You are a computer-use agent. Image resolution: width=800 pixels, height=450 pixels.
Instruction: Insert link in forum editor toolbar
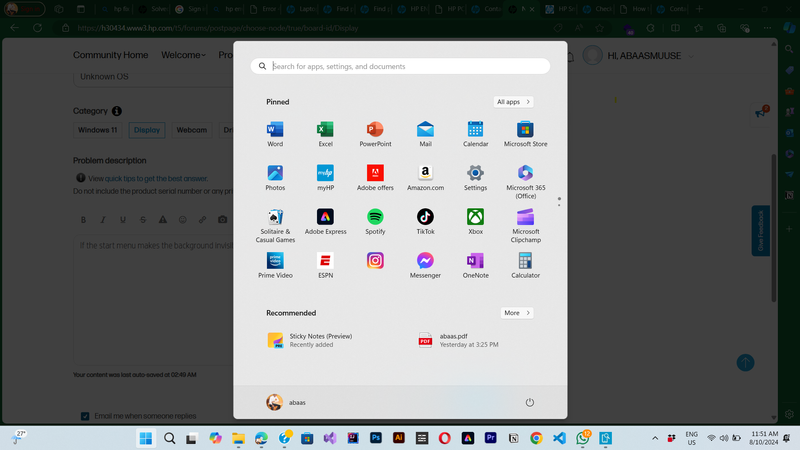click(x=203, y=220)
